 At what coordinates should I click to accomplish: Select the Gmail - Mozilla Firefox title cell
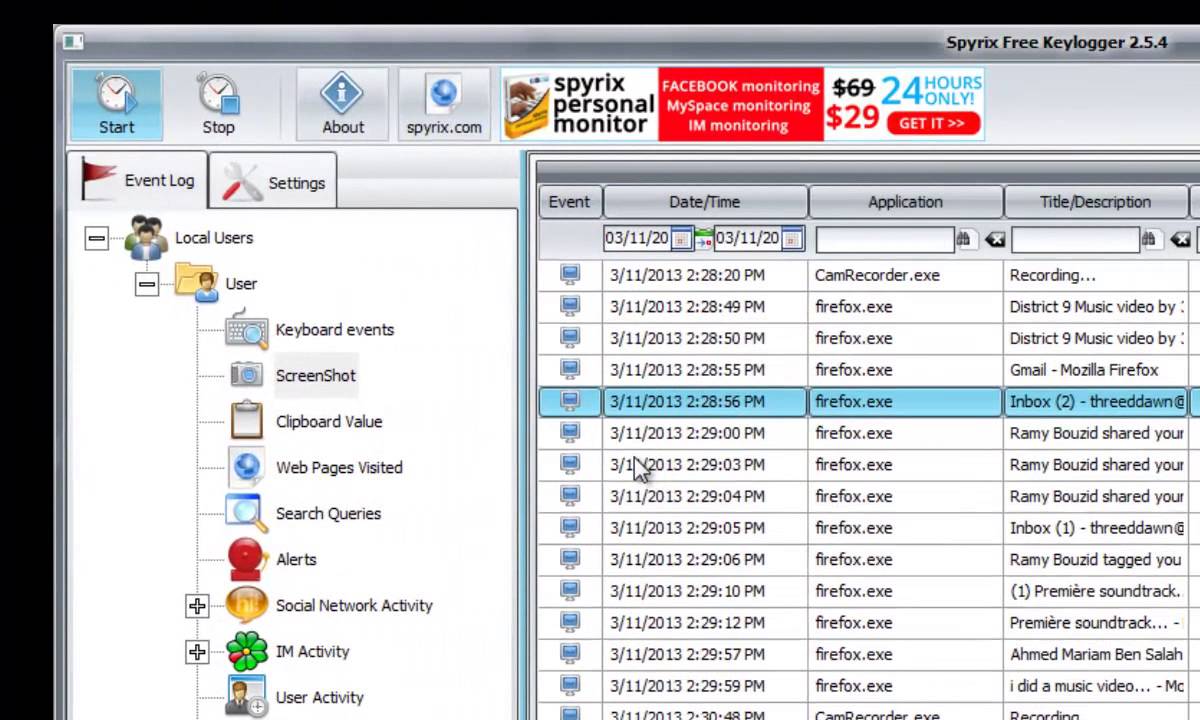click(1095, 370)
